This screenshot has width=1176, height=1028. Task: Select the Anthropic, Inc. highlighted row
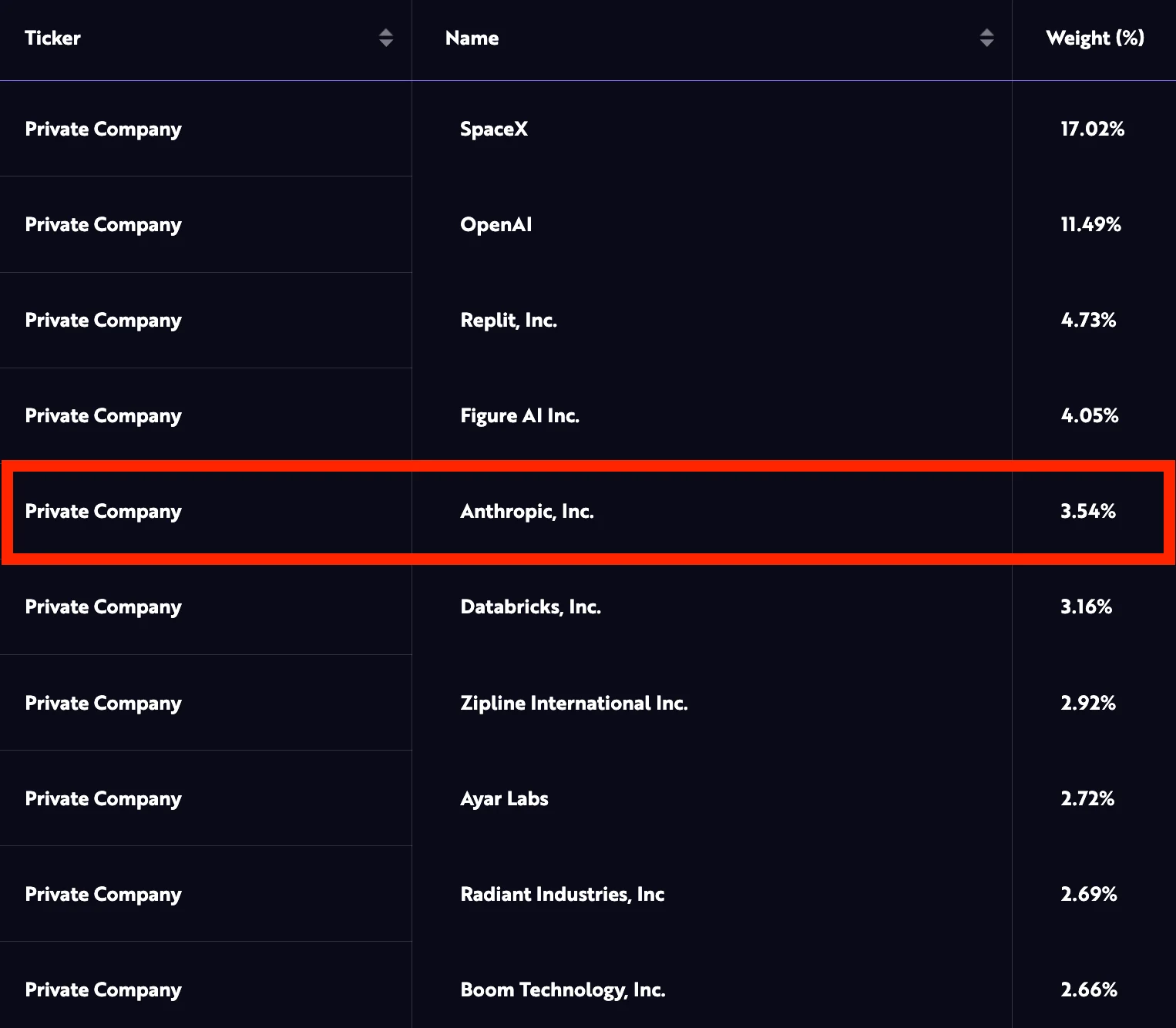(x=527, y=511)
